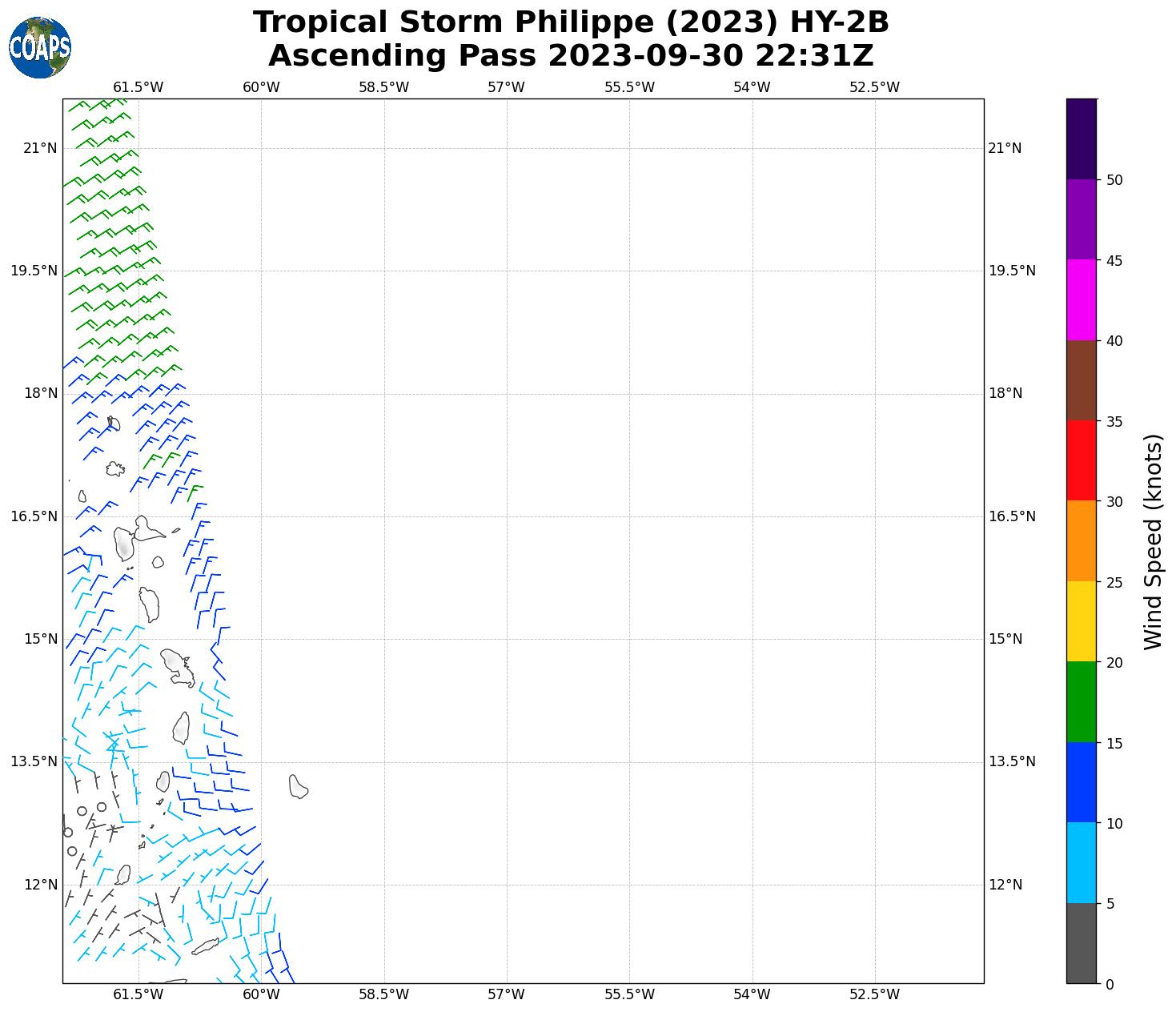Image resolution: width=1176 pixels, height=1012 pixels.
Task: Click the 18°N label on the right axis
Action: (1005, 393)
